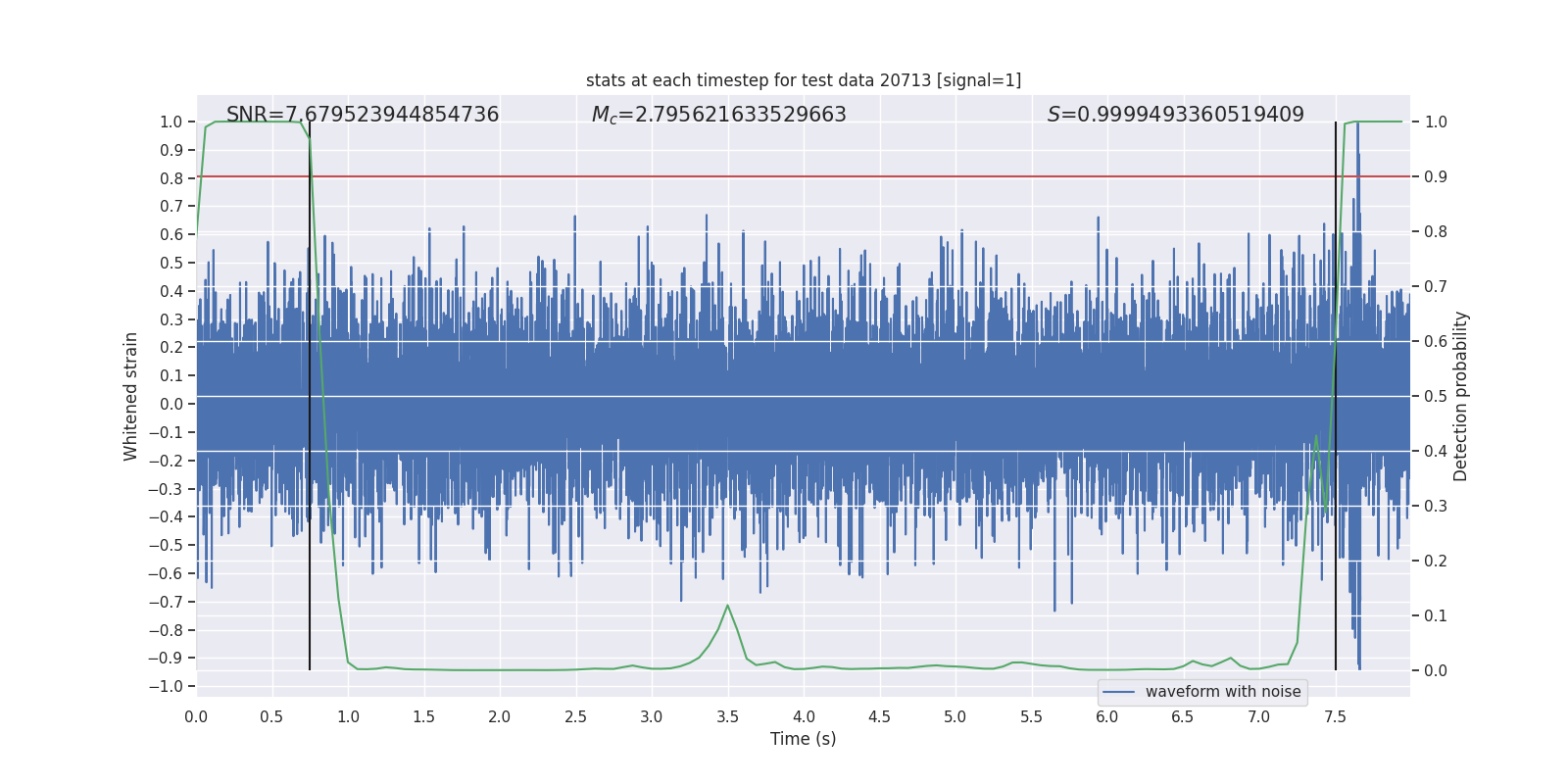This screenshot has width=1568, height=784.
Task: Click the blue line sample in the legend
Action: [x=1118, y=692]
